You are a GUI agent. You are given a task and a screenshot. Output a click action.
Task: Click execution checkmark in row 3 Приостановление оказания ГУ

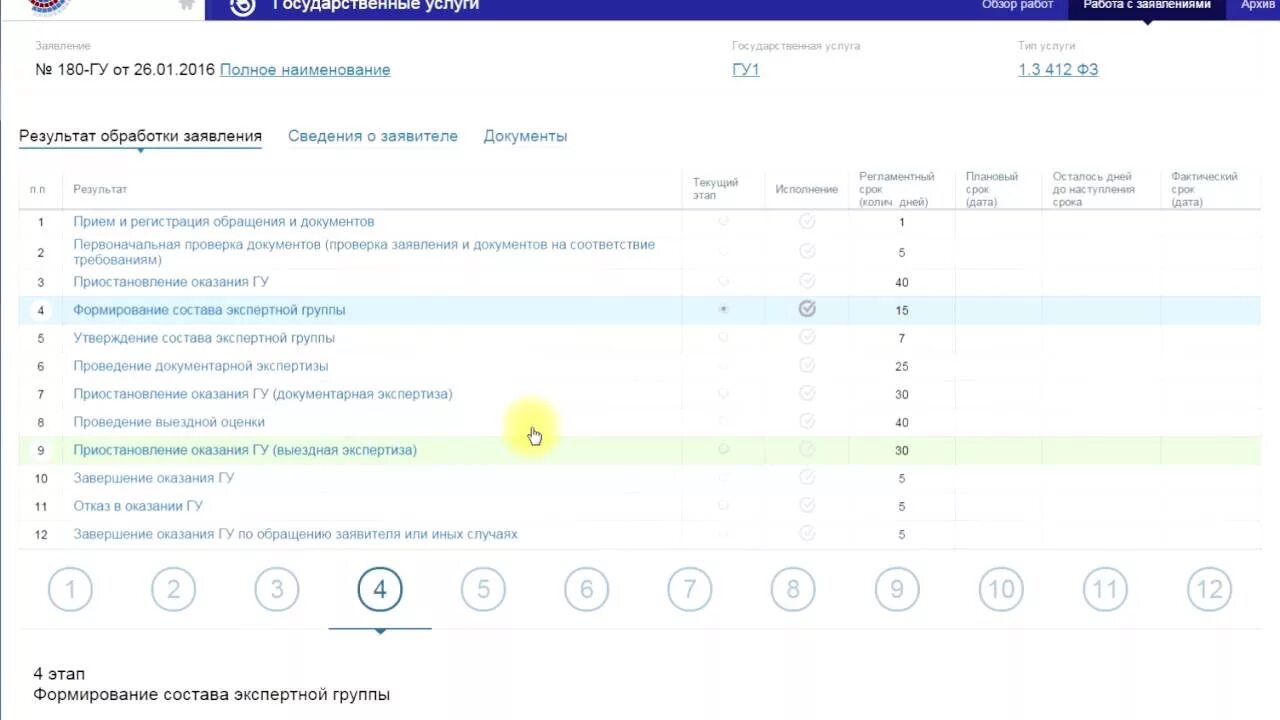click(807, 282)
